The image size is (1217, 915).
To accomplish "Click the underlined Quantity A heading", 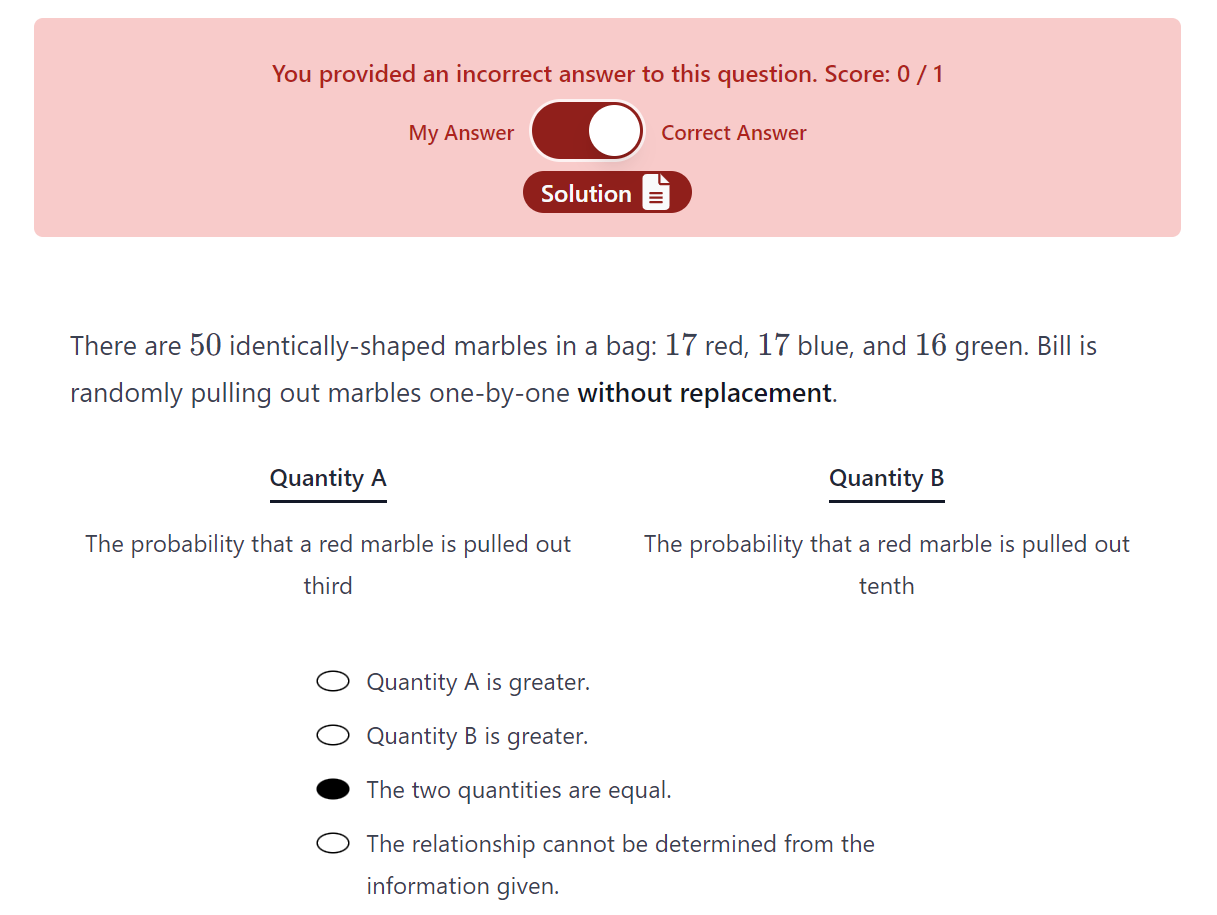I will 328,479.
